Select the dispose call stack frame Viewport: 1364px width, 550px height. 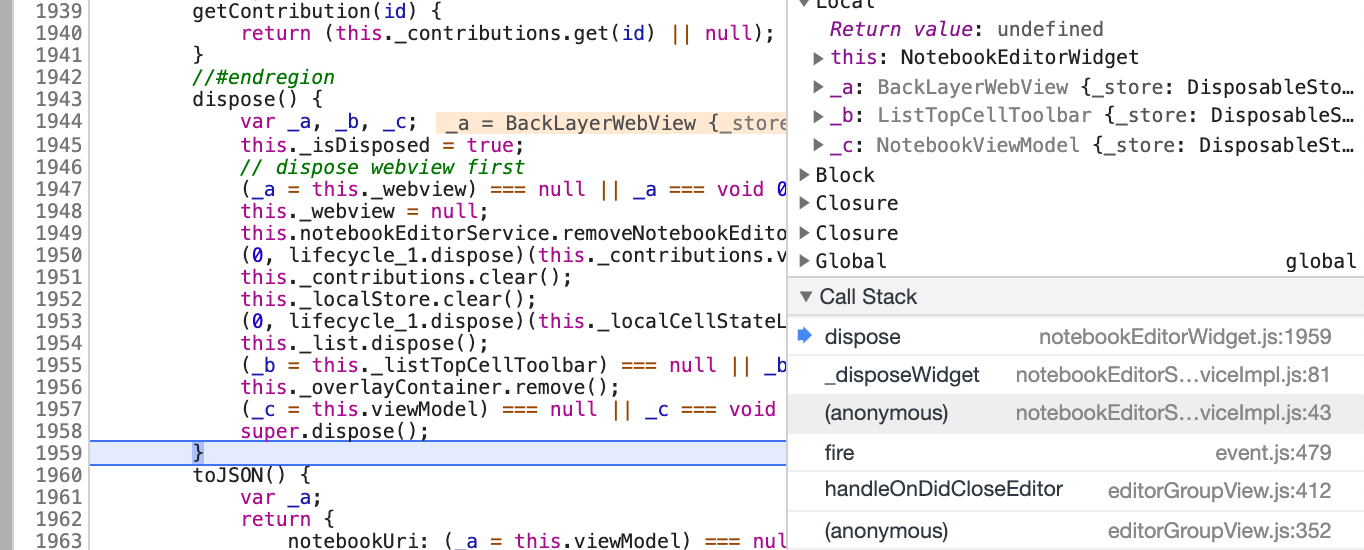coord(1076,338)
